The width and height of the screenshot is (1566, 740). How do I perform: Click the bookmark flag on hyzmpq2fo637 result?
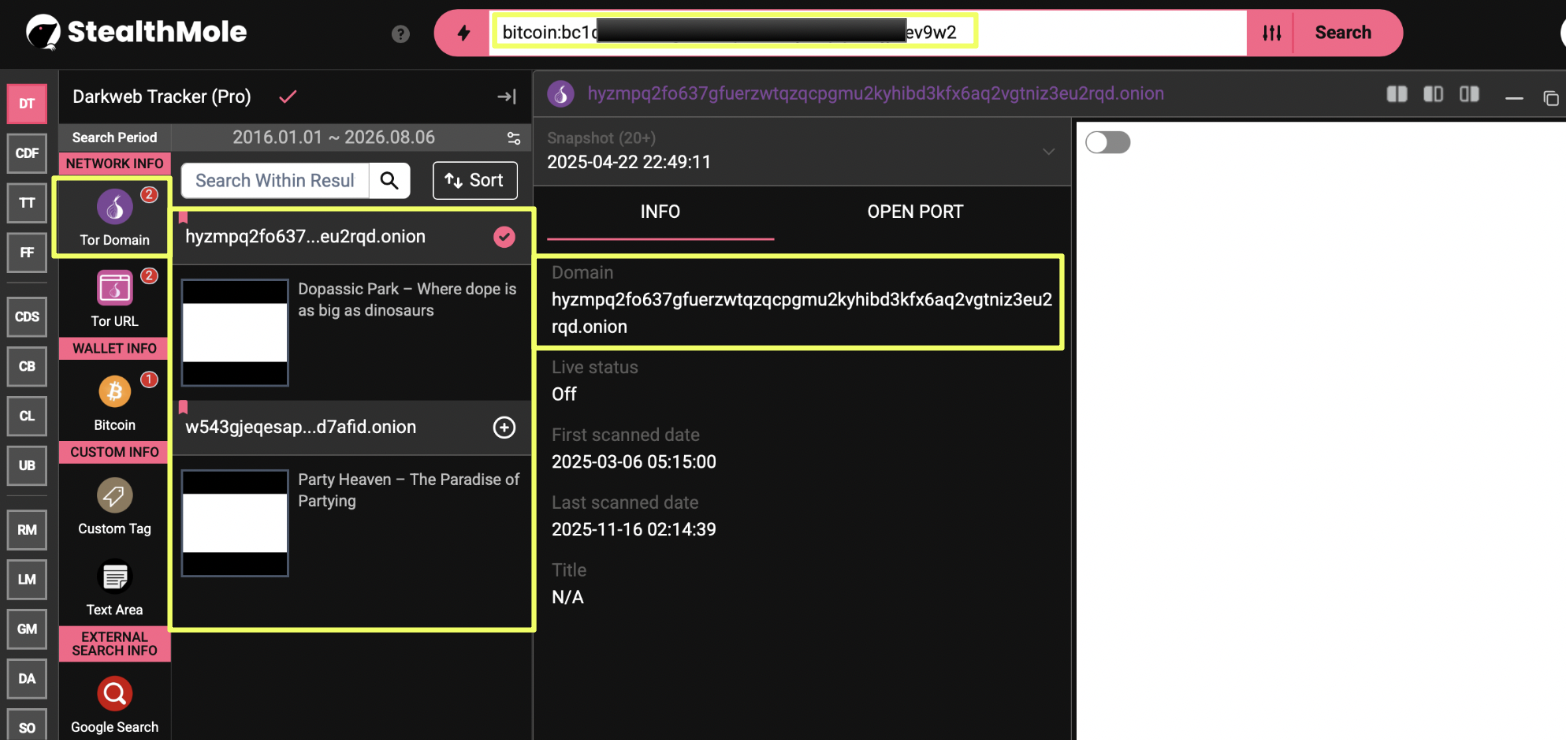183,217
